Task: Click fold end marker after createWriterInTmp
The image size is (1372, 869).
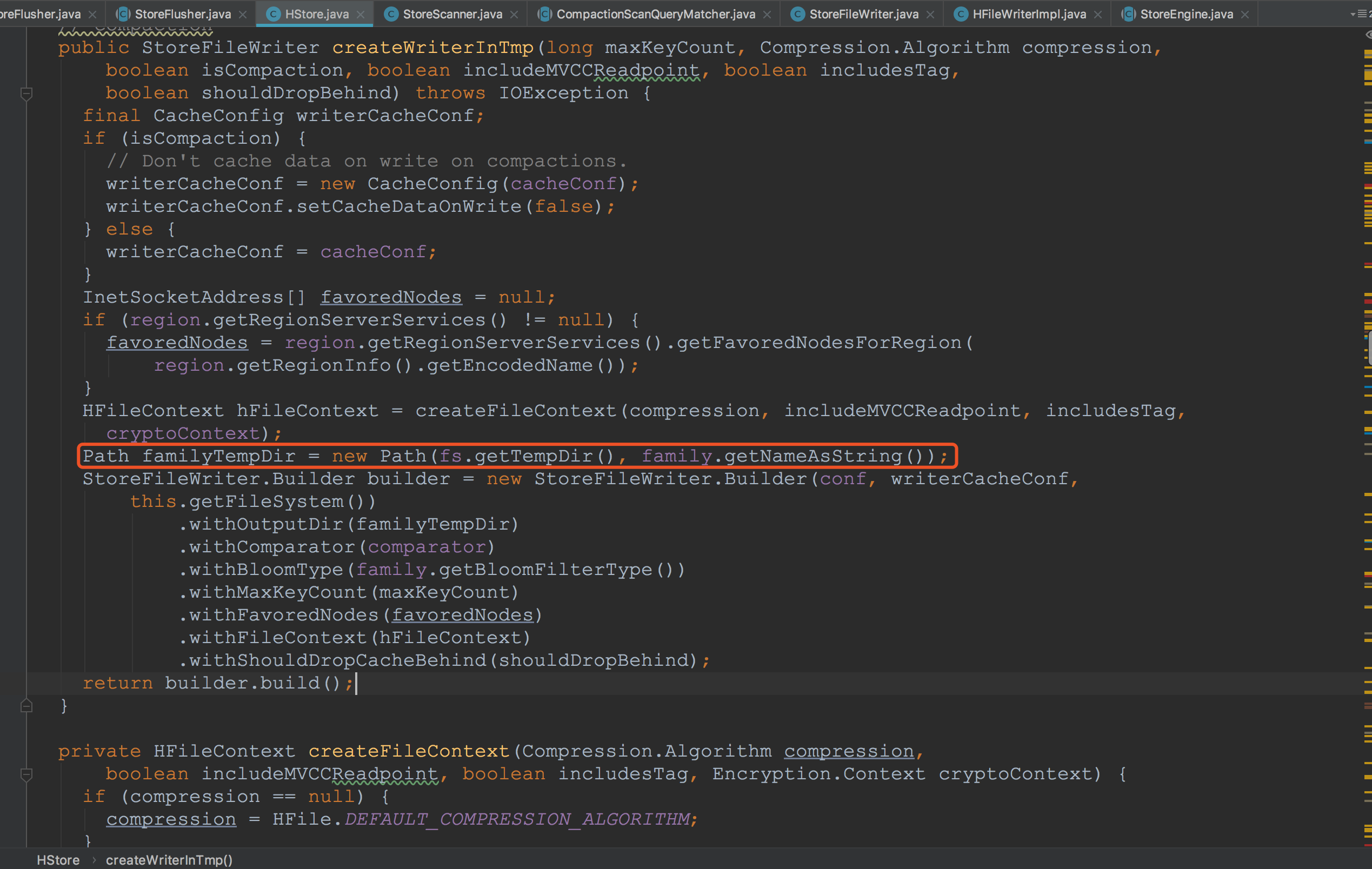Action: 26,706
